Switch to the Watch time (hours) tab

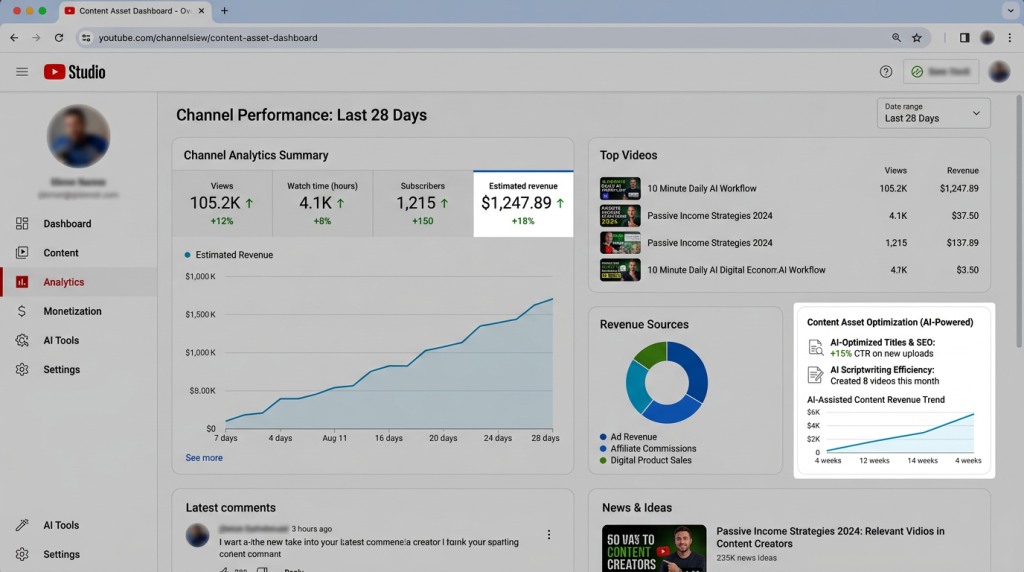(322, 203)
